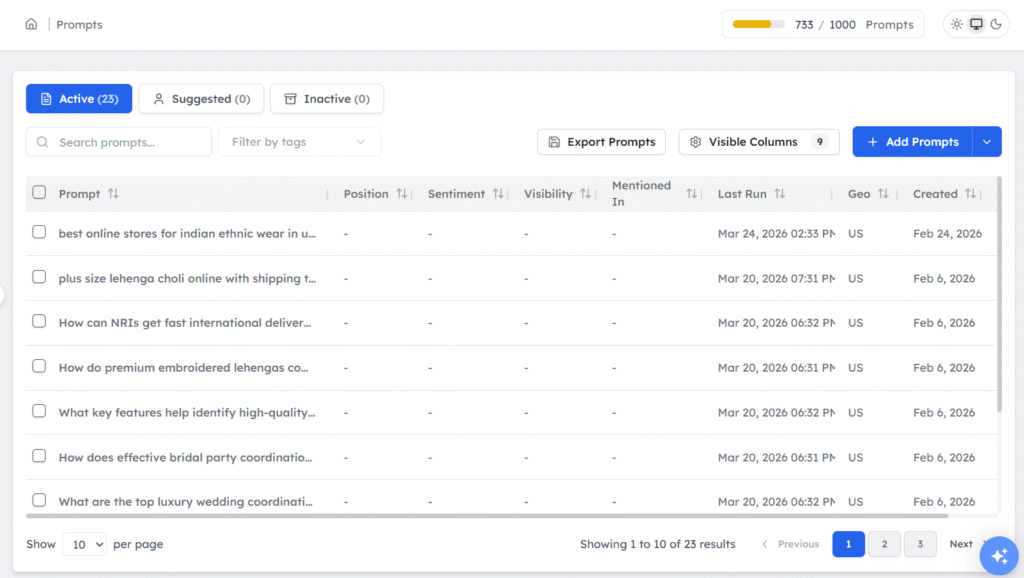Sort by Geo column arrows
The height and width of the screenshot is (578, 1024).
point(883,193)
